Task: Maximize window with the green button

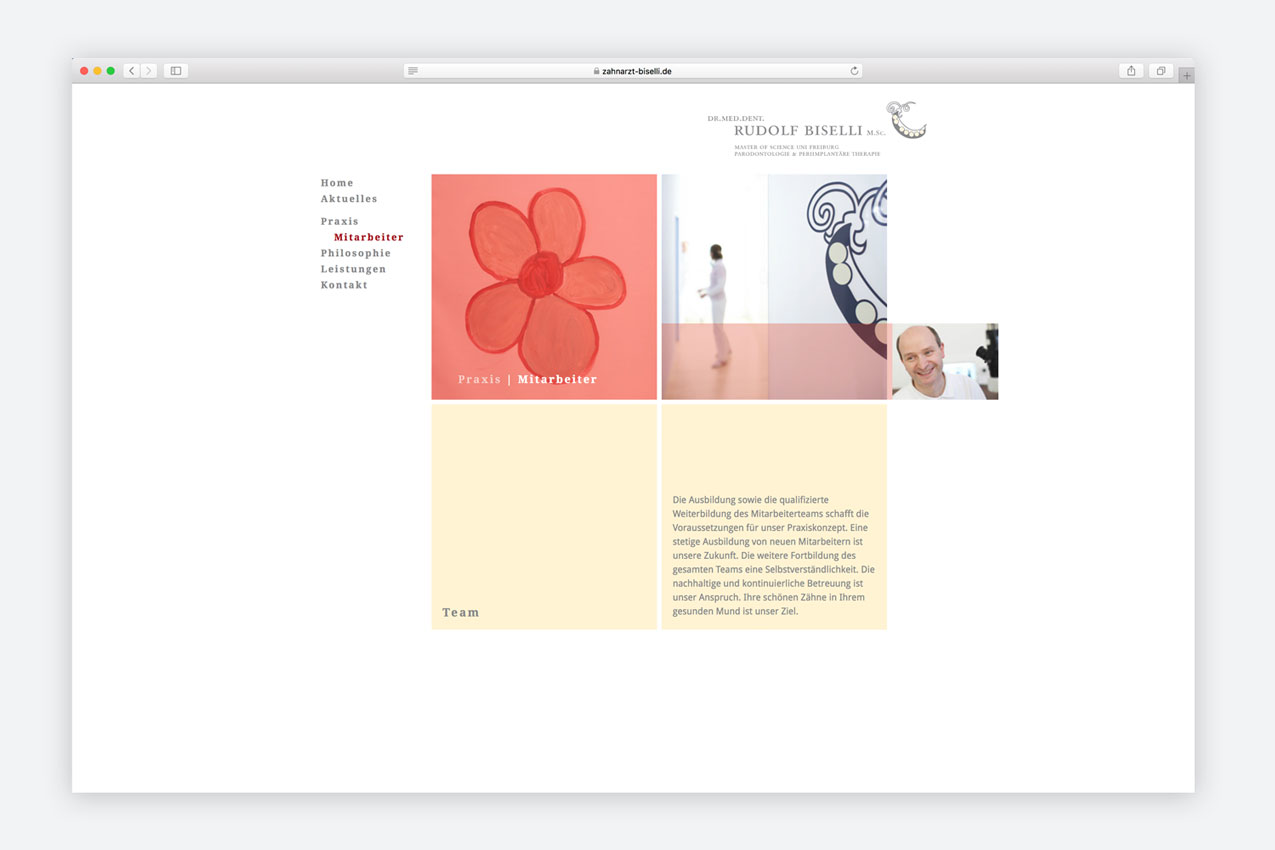Action: [x=111, y=71]
